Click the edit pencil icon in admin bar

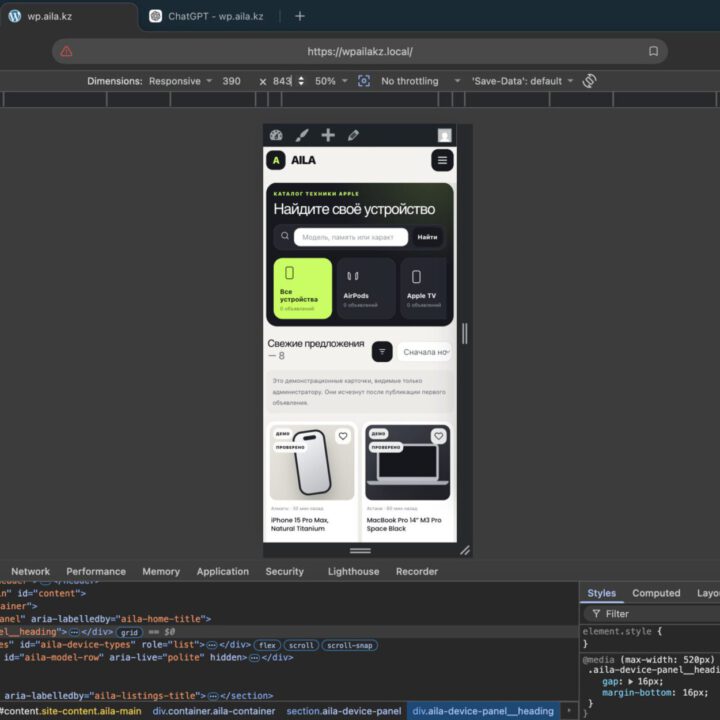(353, 135)
